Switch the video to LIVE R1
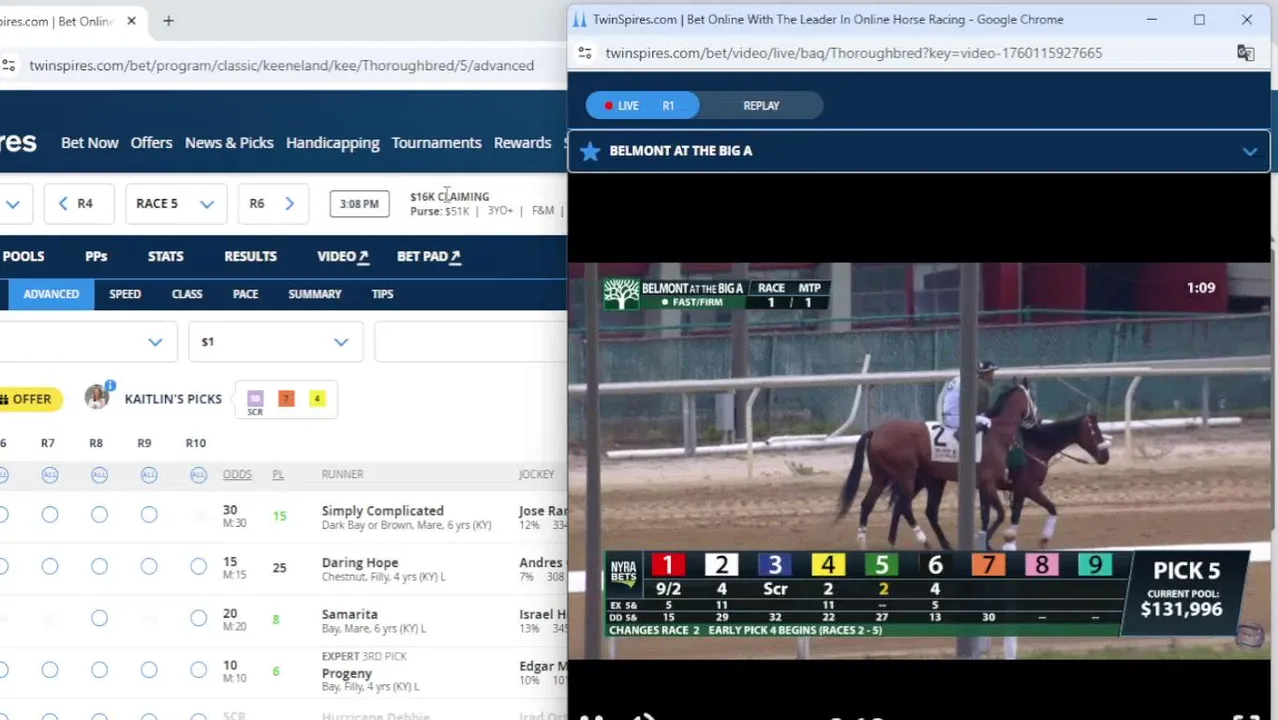 640,106
